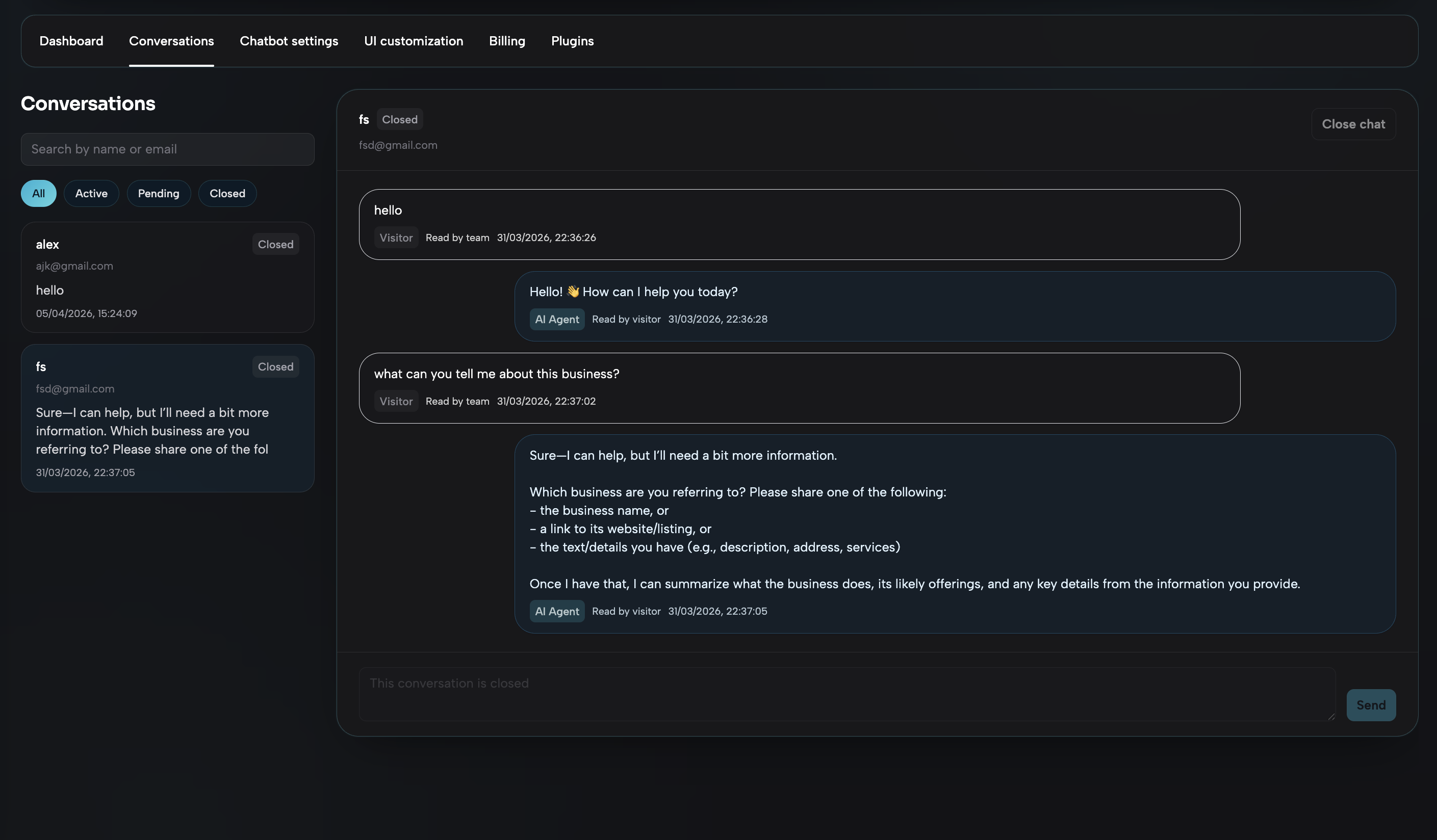Image resolution: width=1437 pixels, height=840 pixels.
Task: Open the alex conversation card
Action: [168, 277]
